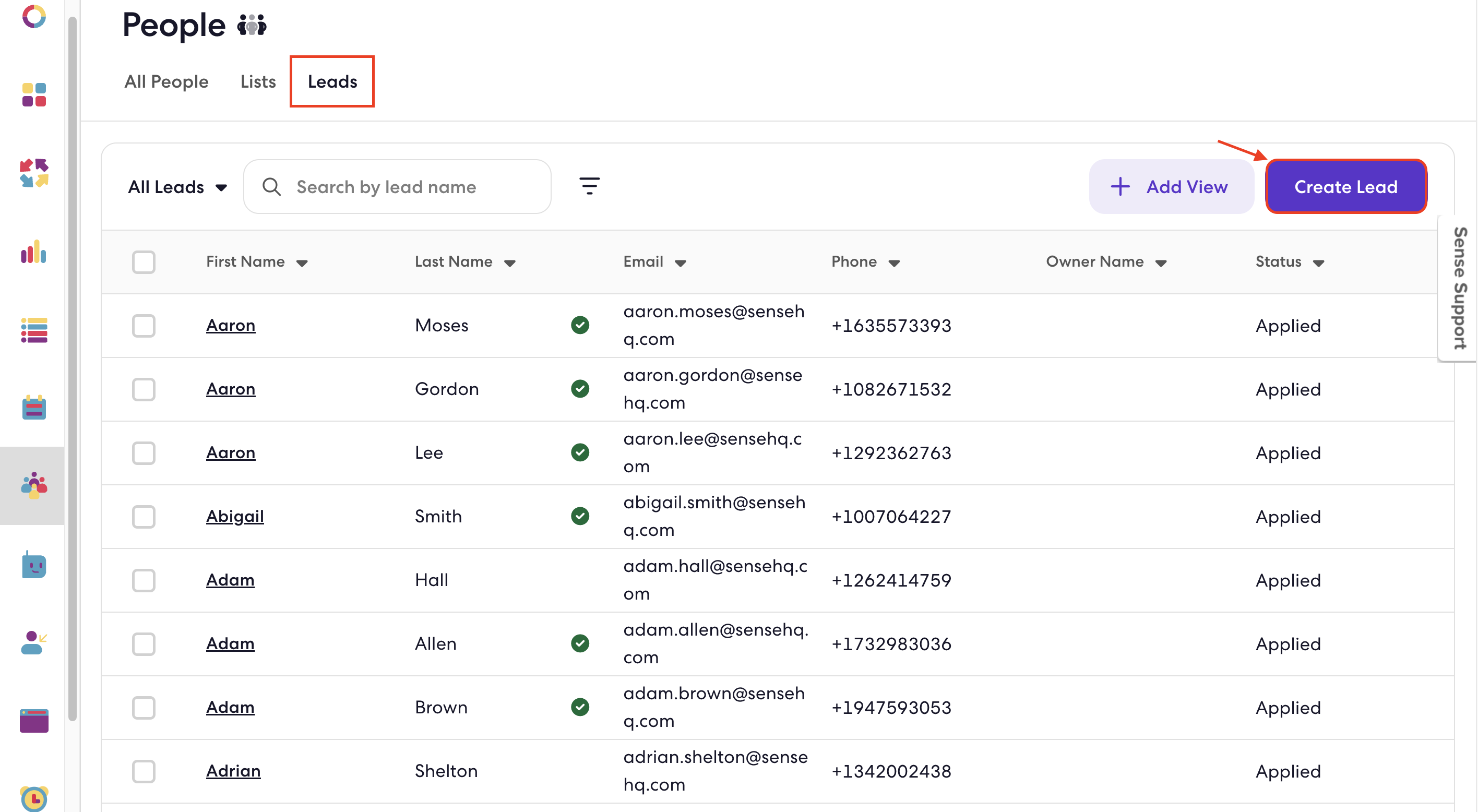Open lead Adam in Hall row
Image resolution: width=1478 pixels, height=812 pixels.
pyautogui.click(x=230, y=580)
